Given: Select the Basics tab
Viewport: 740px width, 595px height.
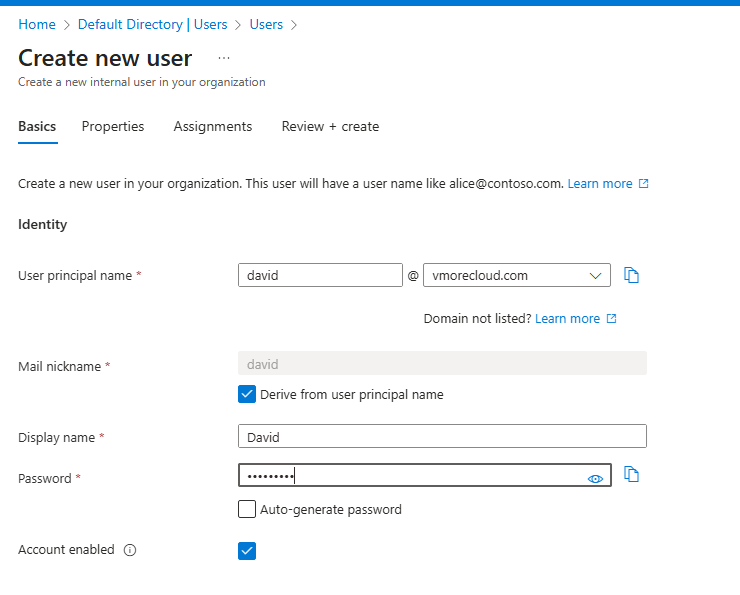Looking at the screenshot, I should point(37,127).
